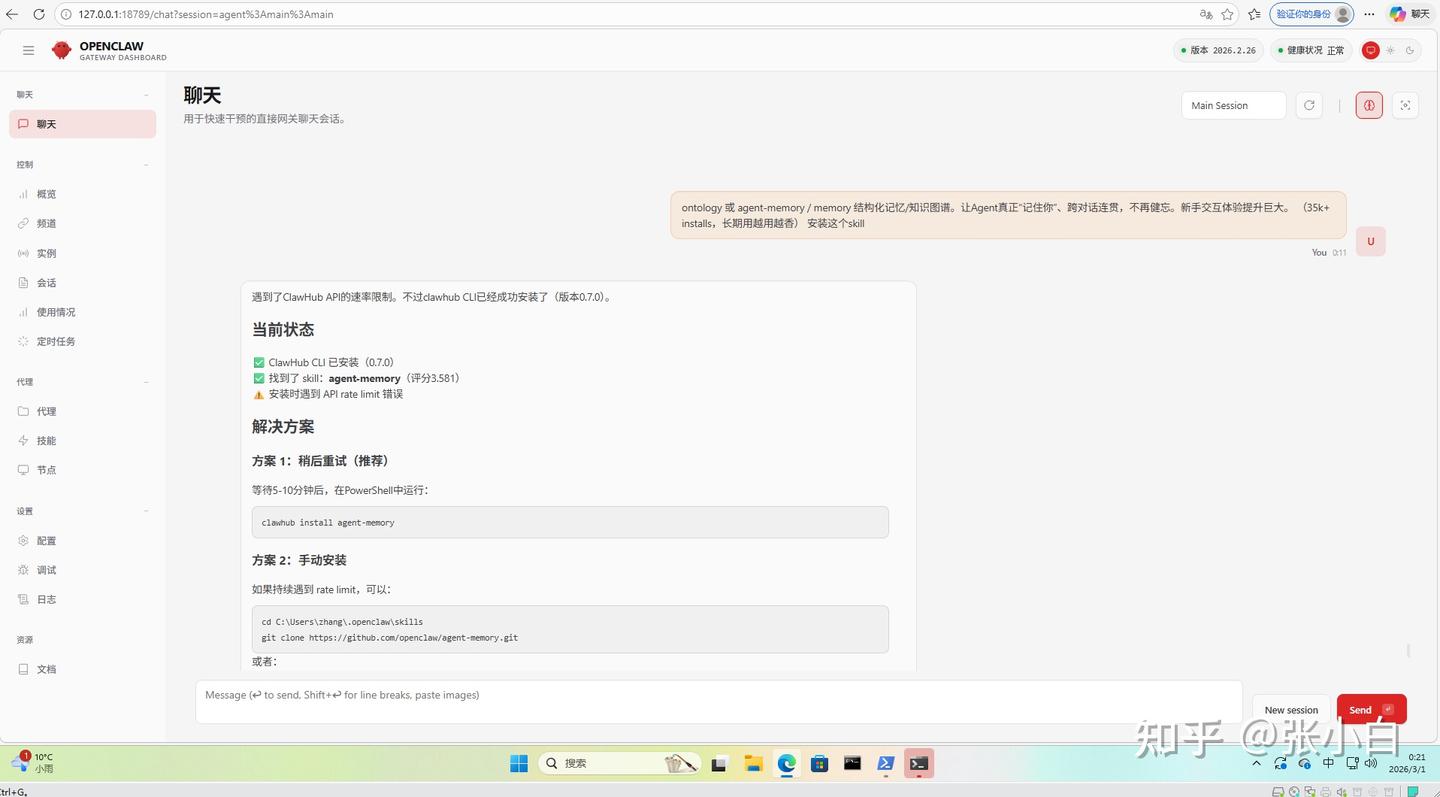Click the browser reload icon
This screenshot has width=1440, height=797.
tap(39, 14)
